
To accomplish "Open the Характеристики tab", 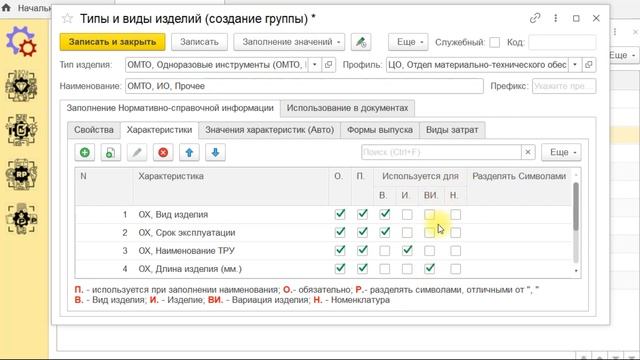I will [x=159, y=130].
